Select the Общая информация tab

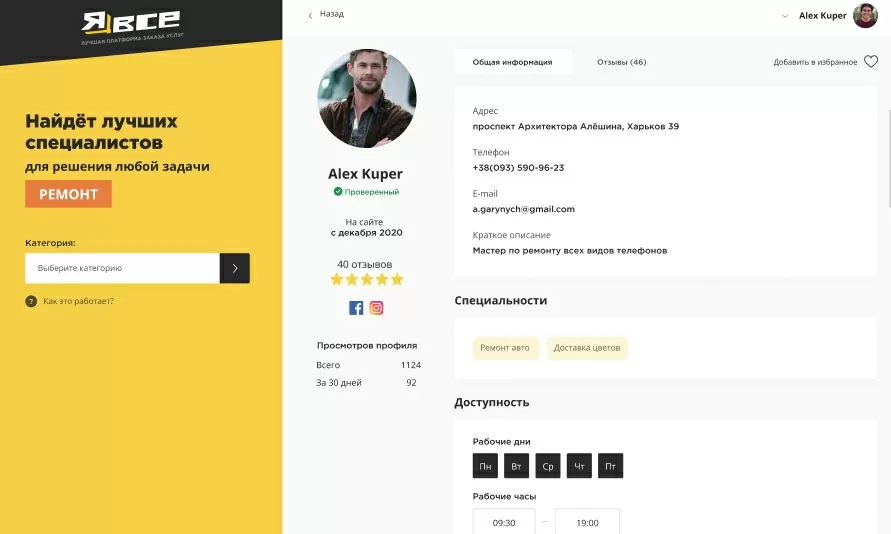tap(513, 62)
